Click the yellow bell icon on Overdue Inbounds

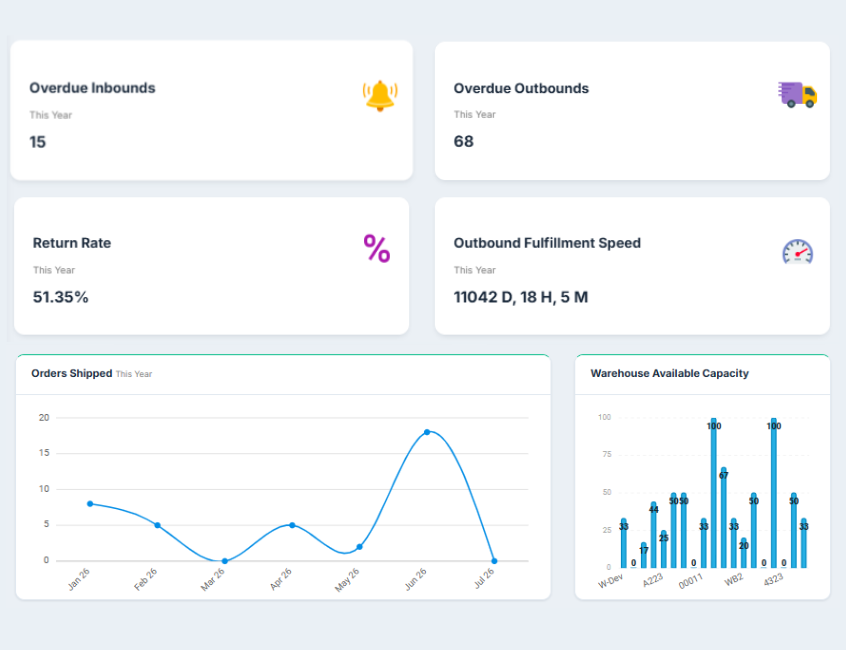(x=380, y=96)
